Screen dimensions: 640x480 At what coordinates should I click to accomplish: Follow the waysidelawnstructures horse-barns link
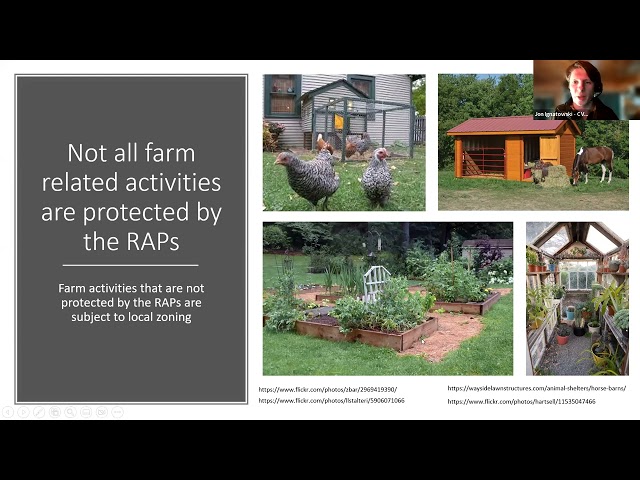click(536, 388)
